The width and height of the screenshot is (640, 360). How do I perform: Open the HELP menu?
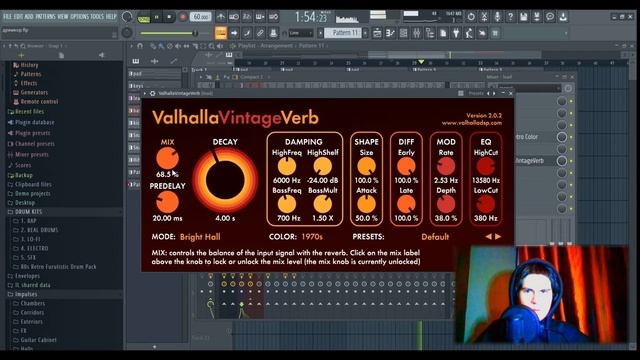pyautogui.click(x=111, y=16)
